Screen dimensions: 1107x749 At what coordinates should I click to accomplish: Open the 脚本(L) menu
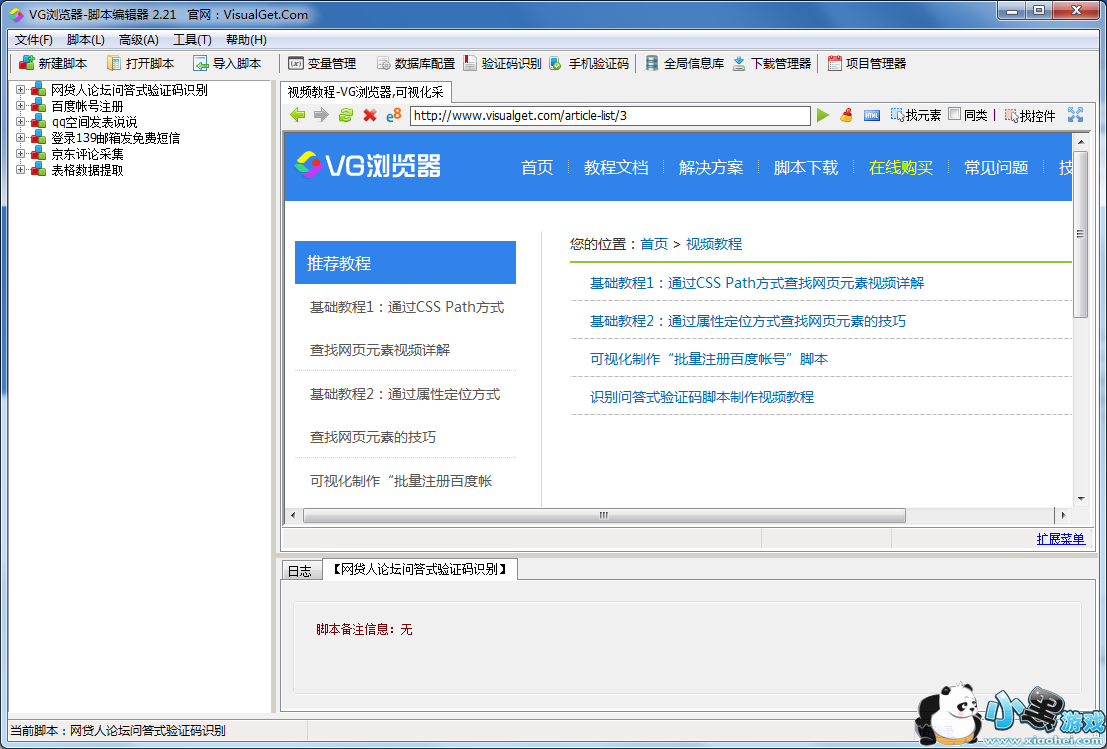85,40
